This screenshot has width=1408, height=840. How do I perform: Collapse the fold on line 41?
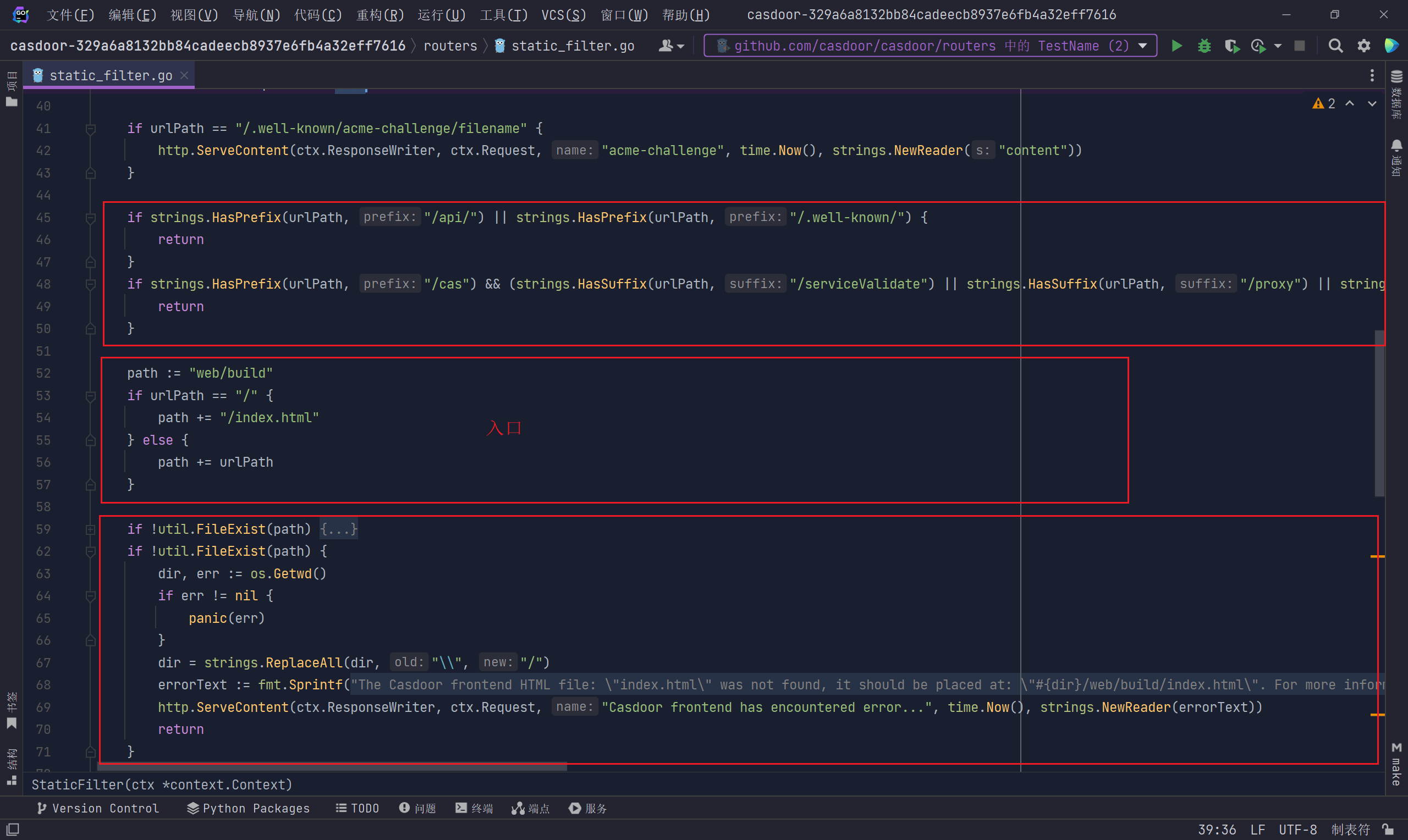pos(91,129)
